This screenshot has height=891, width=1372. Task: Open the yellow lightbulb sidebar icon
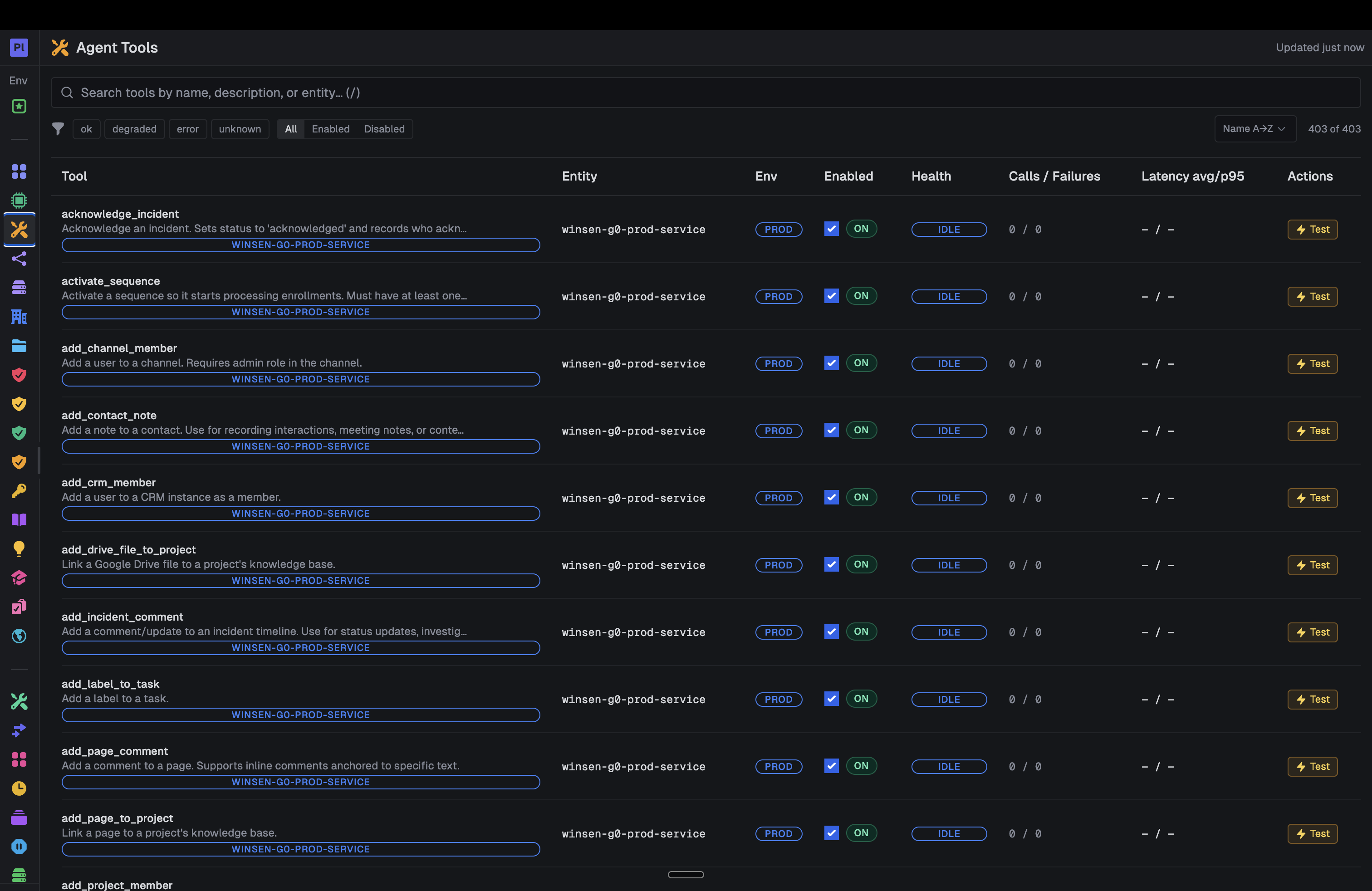tap(19, 548)
